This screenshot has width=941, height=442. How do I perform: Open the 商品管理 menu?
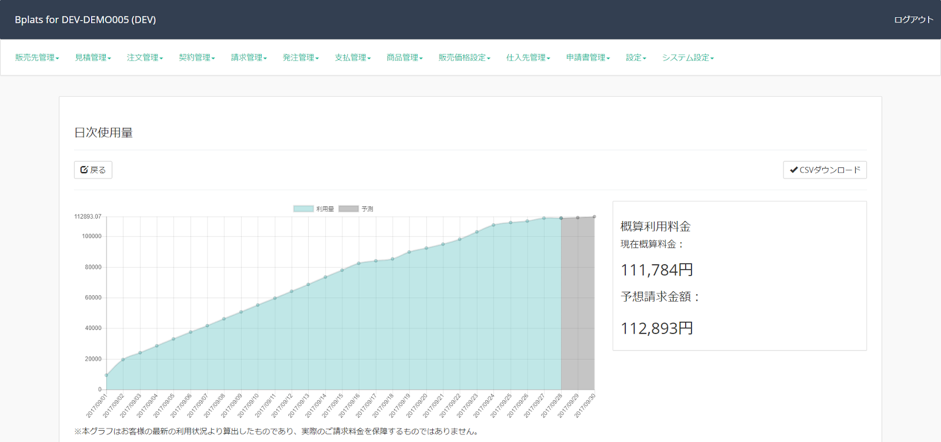(404, 58)
